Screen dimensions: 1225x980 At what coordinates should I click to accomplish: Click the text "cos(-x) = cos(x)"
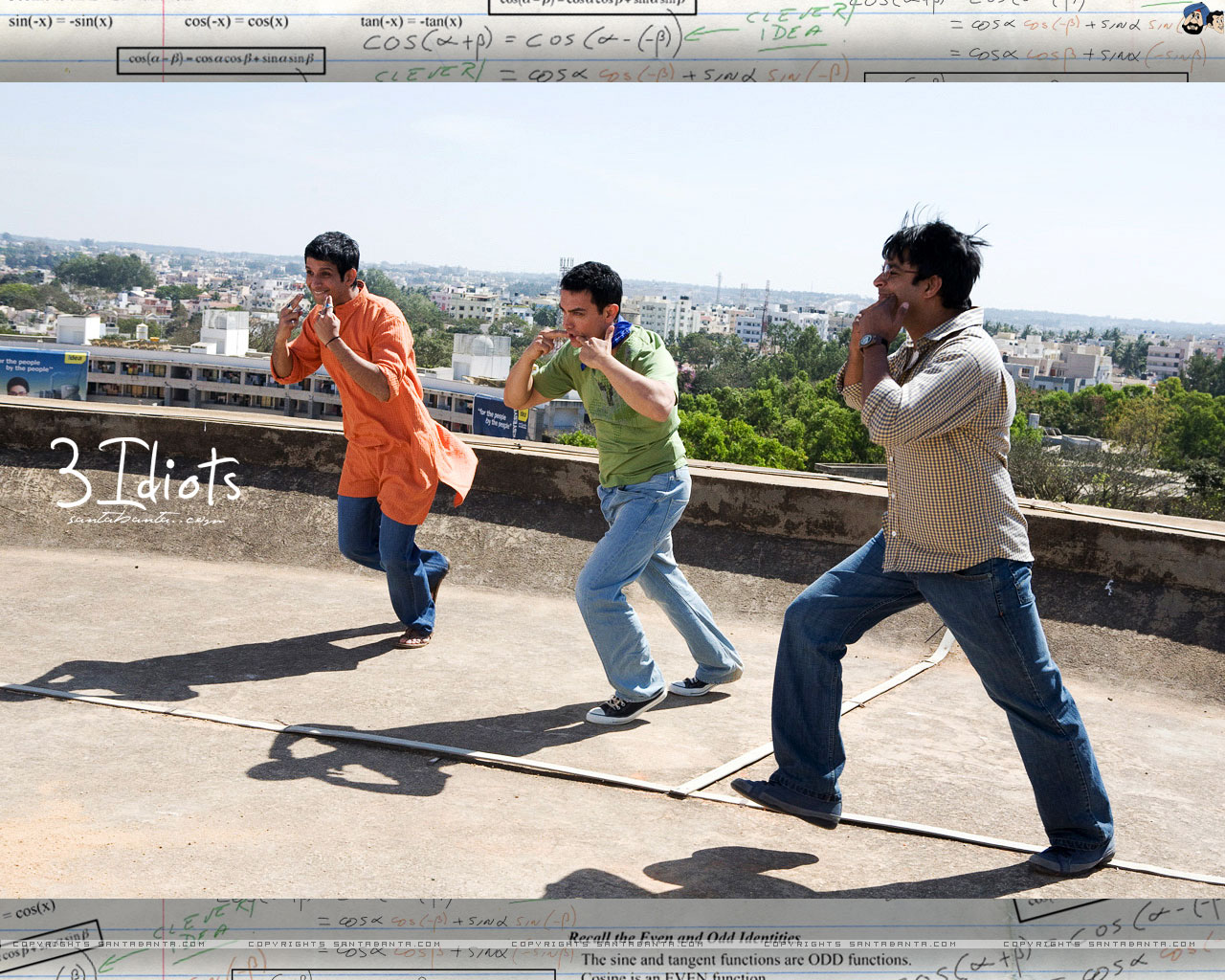click(x=236, y=21)
